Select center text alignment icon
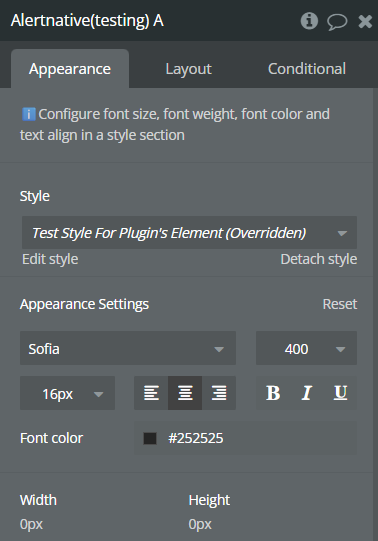This screenshot has width=378, height=541. 185,393
